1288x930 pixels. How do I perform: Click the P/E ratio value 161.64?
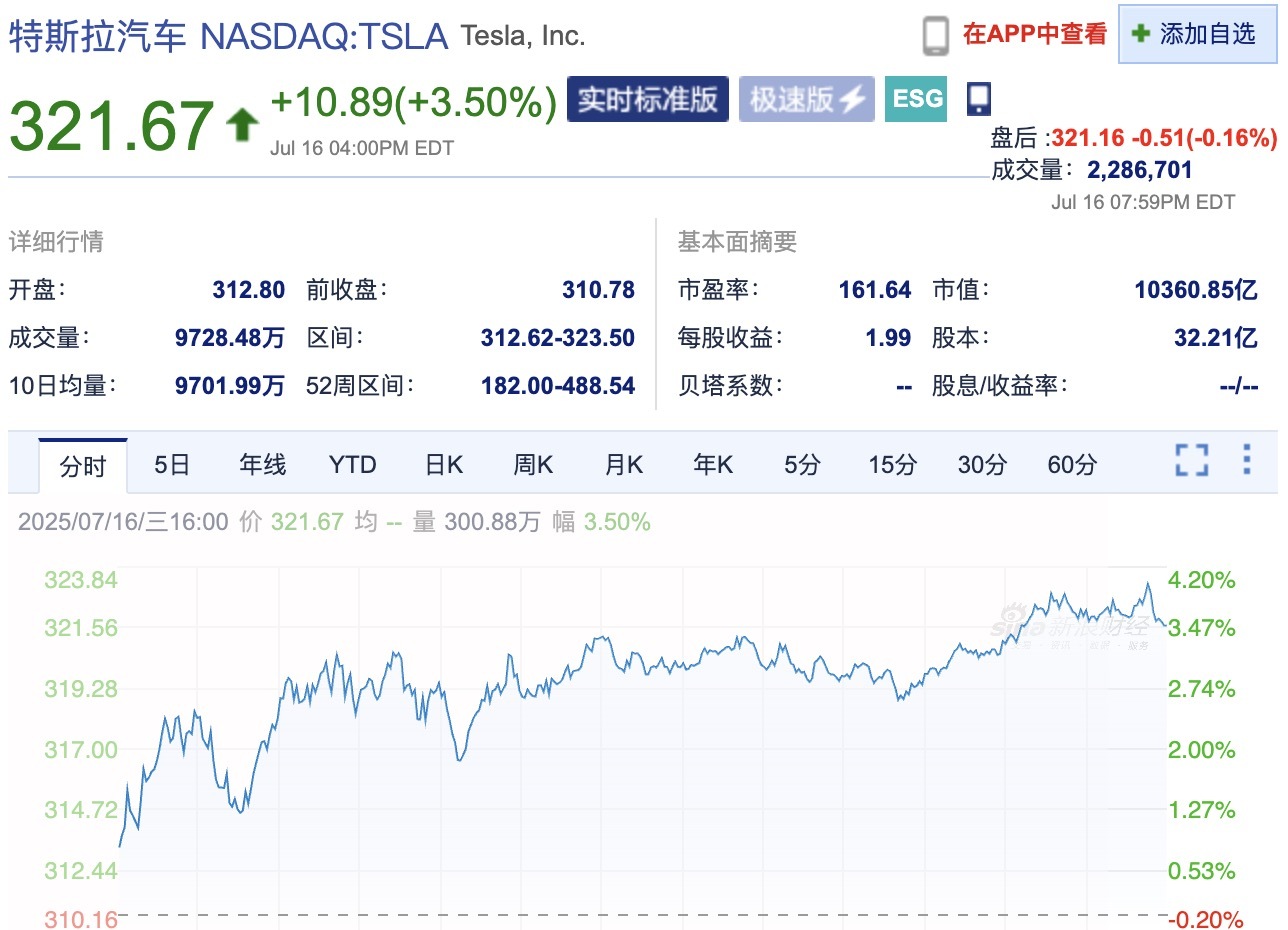coord(875,290)
